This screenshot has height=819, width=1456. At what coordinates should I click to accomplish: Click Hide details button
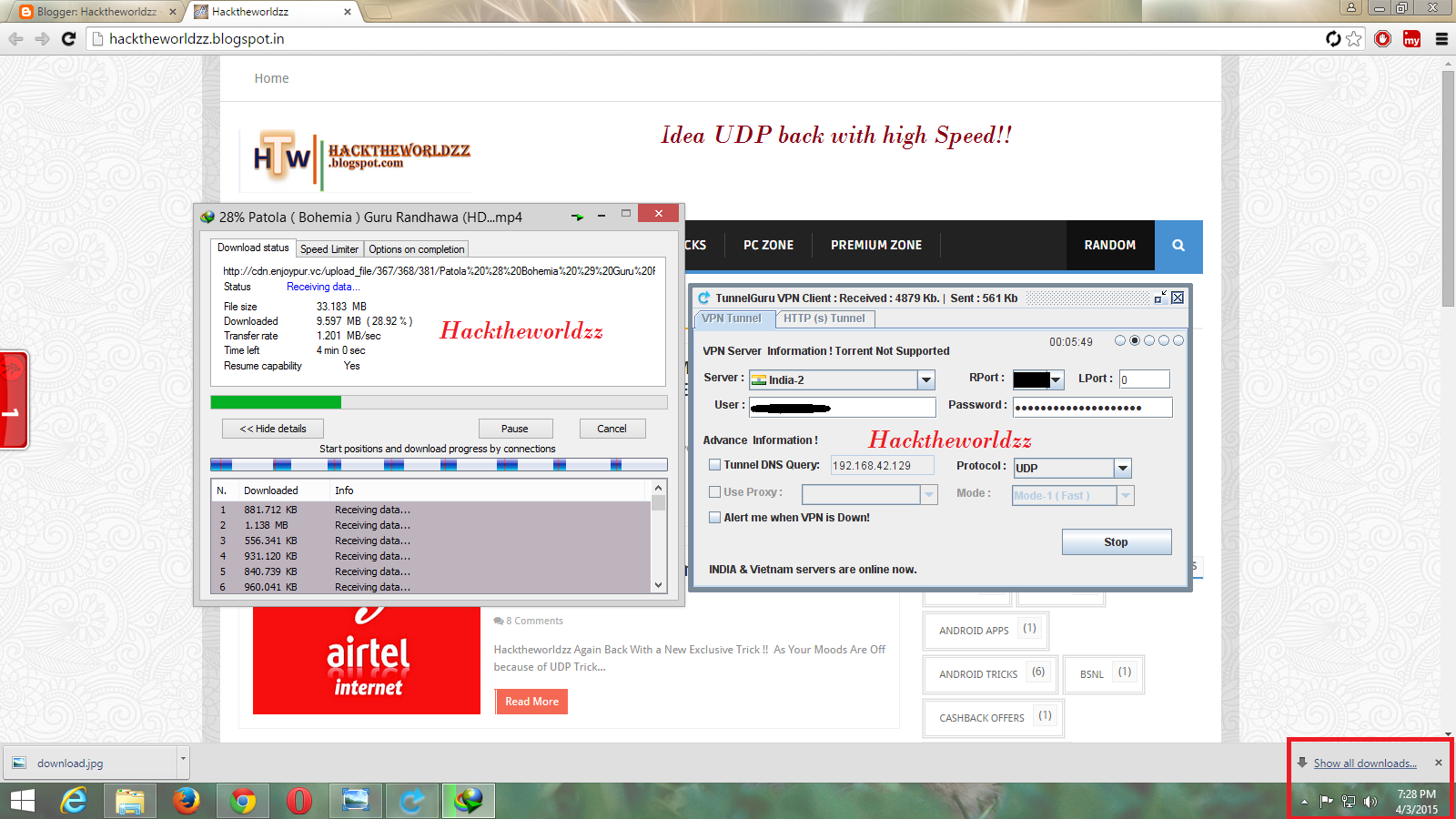tap(273, 429)
